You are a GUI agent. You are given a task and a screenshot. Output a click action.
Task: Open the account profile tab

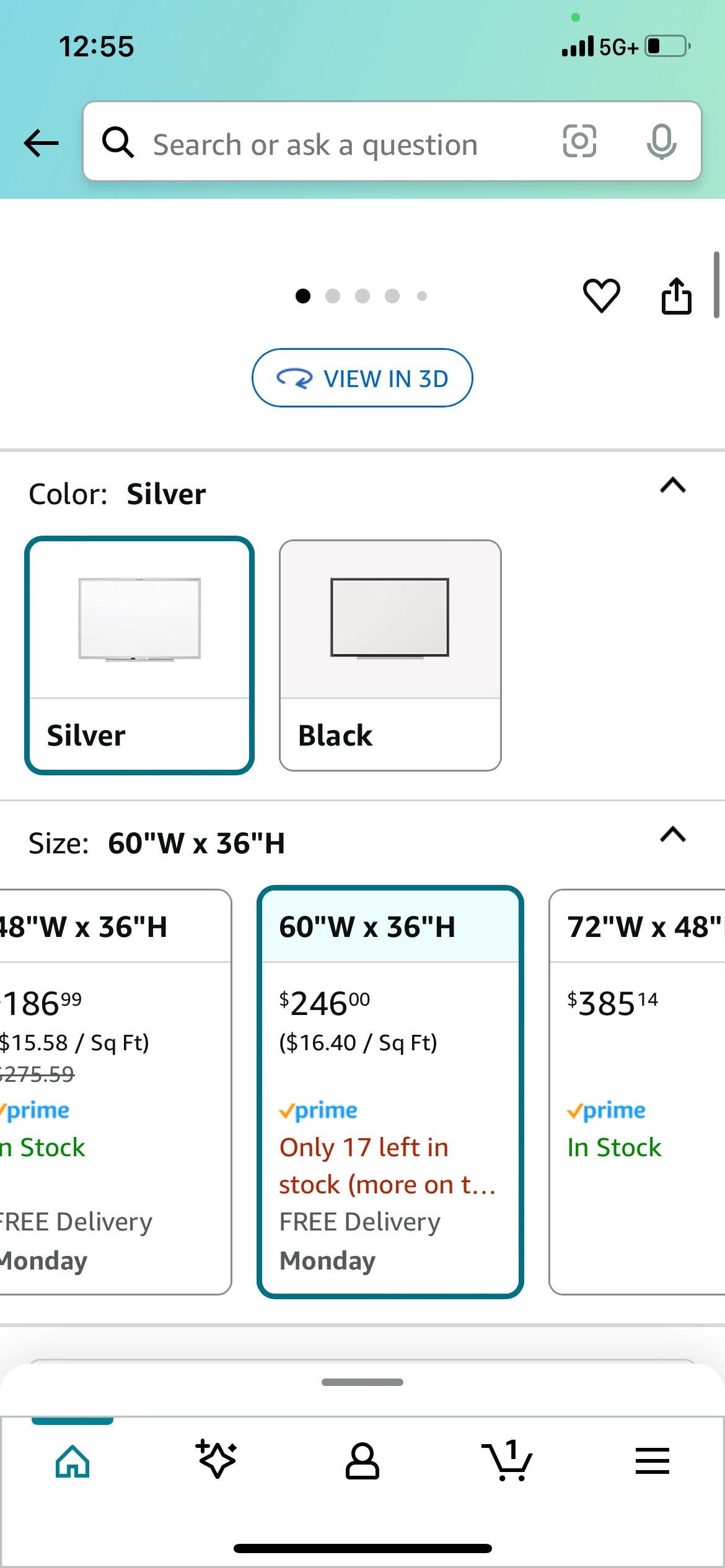point(362,1460)
